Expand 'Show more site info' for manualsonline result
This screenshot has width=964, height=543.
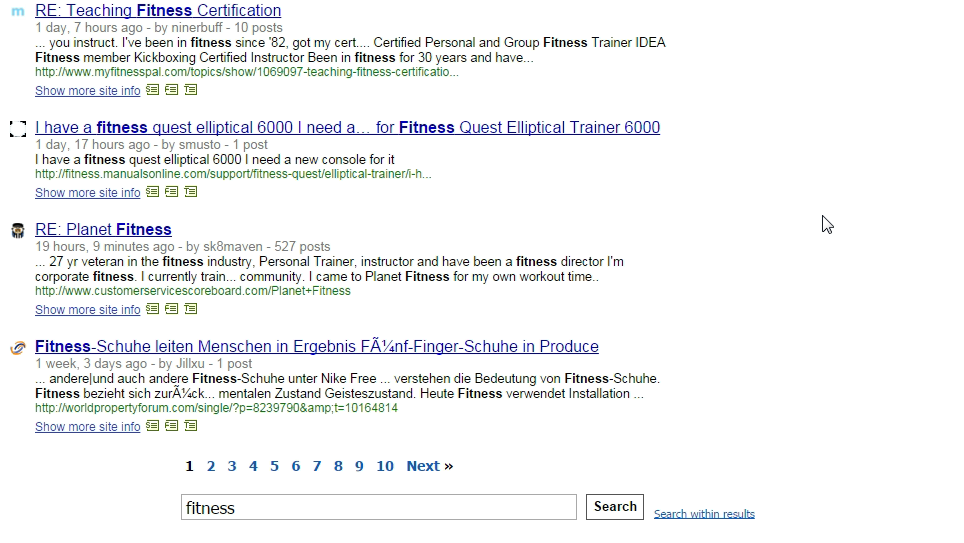(87, 192)
